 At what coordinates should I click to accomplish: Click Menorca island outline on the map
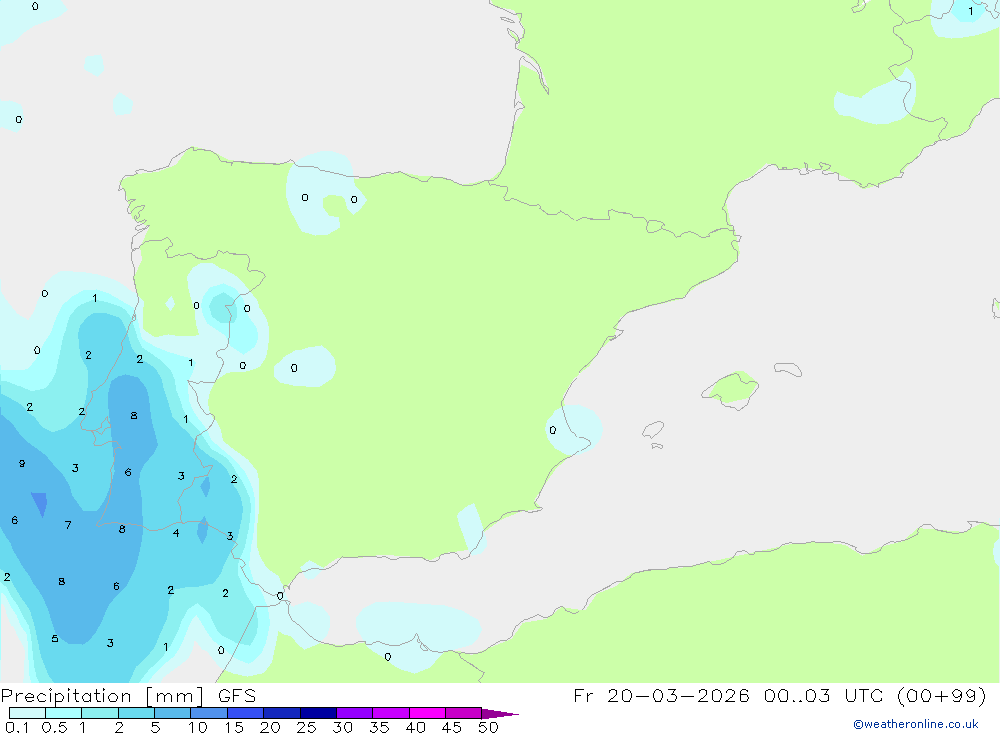[788, 369]
